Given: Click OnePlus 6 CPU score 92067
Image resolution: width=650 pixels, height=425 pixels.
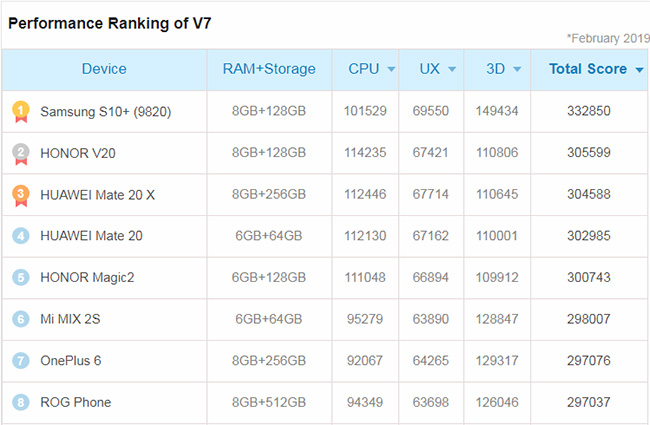Looking at the screenshot, I should coord(365,361).
